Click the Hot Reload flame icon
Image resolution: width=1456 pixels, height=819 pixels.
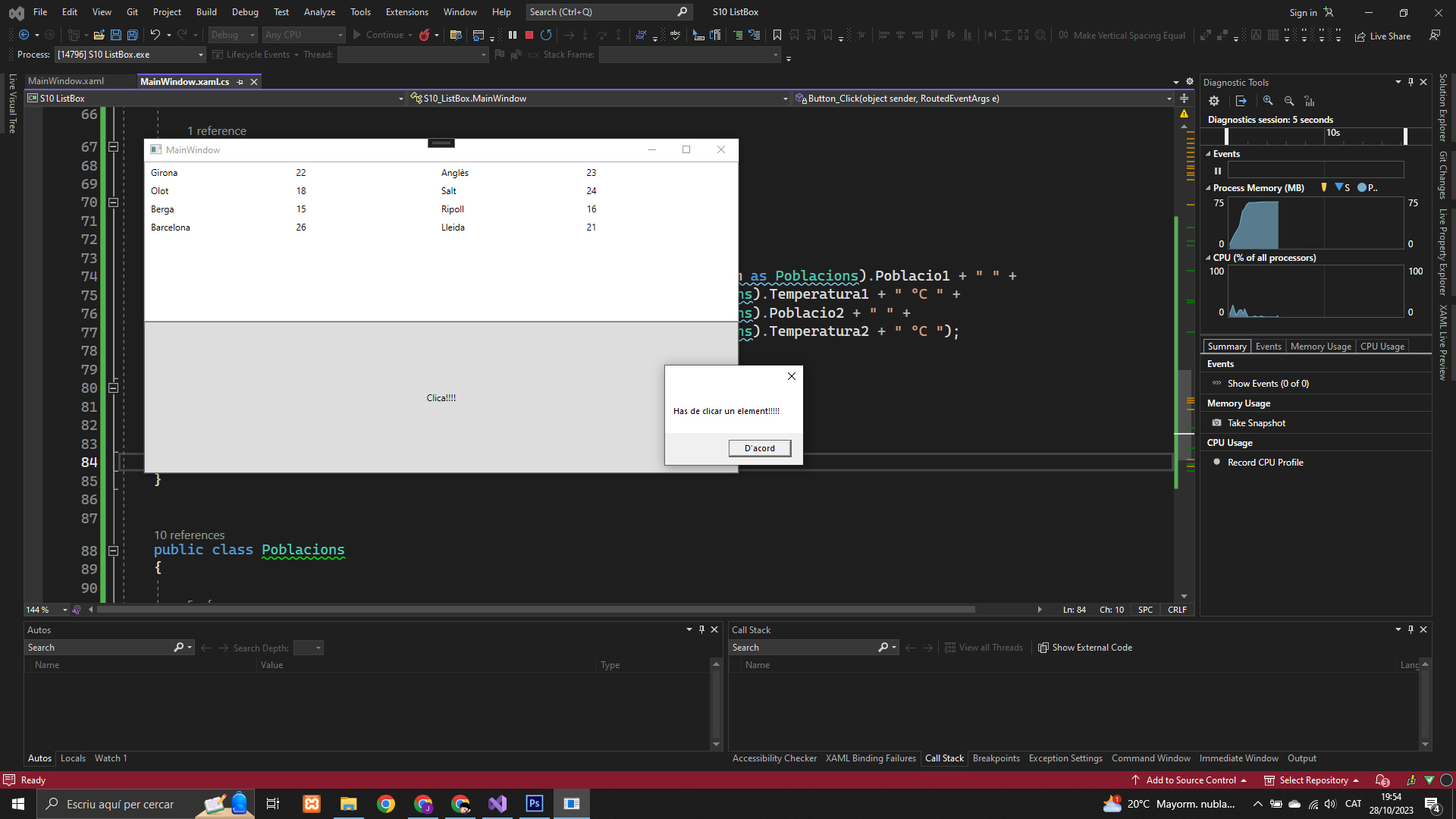click(x=425, y=35)
